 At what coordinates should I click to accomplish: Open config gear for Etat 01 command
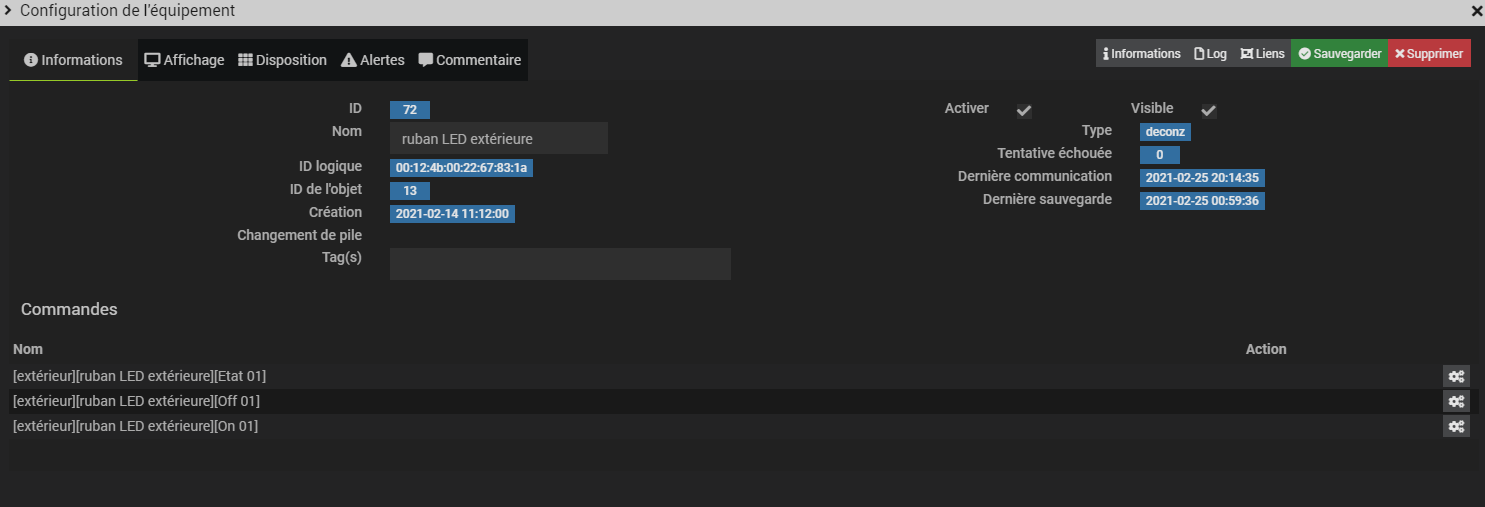(x=1456, y=376)
